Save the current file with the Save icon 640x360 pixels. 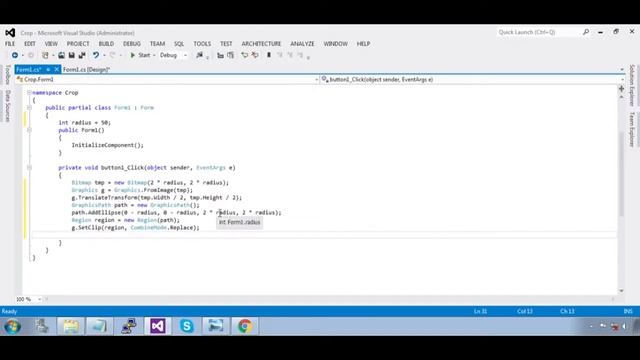tap(71, 55)
